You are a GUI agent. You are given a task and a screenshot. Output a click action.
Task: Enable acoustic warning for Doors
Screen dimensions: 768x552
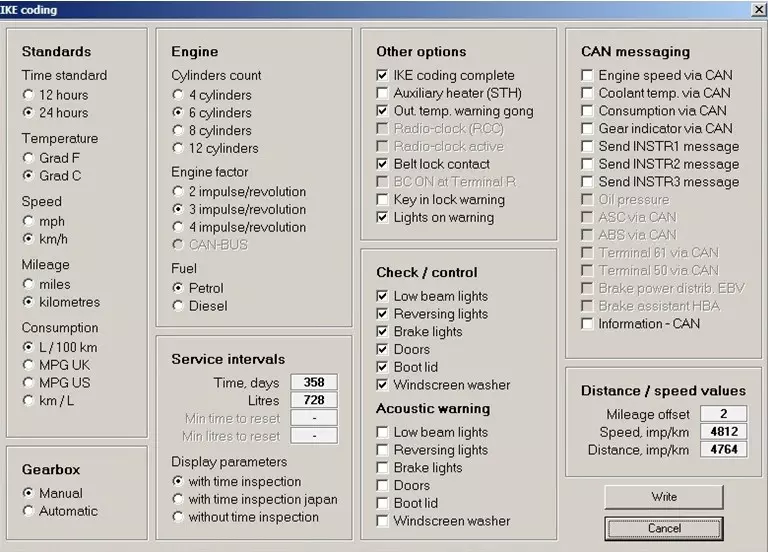(383, 486)
